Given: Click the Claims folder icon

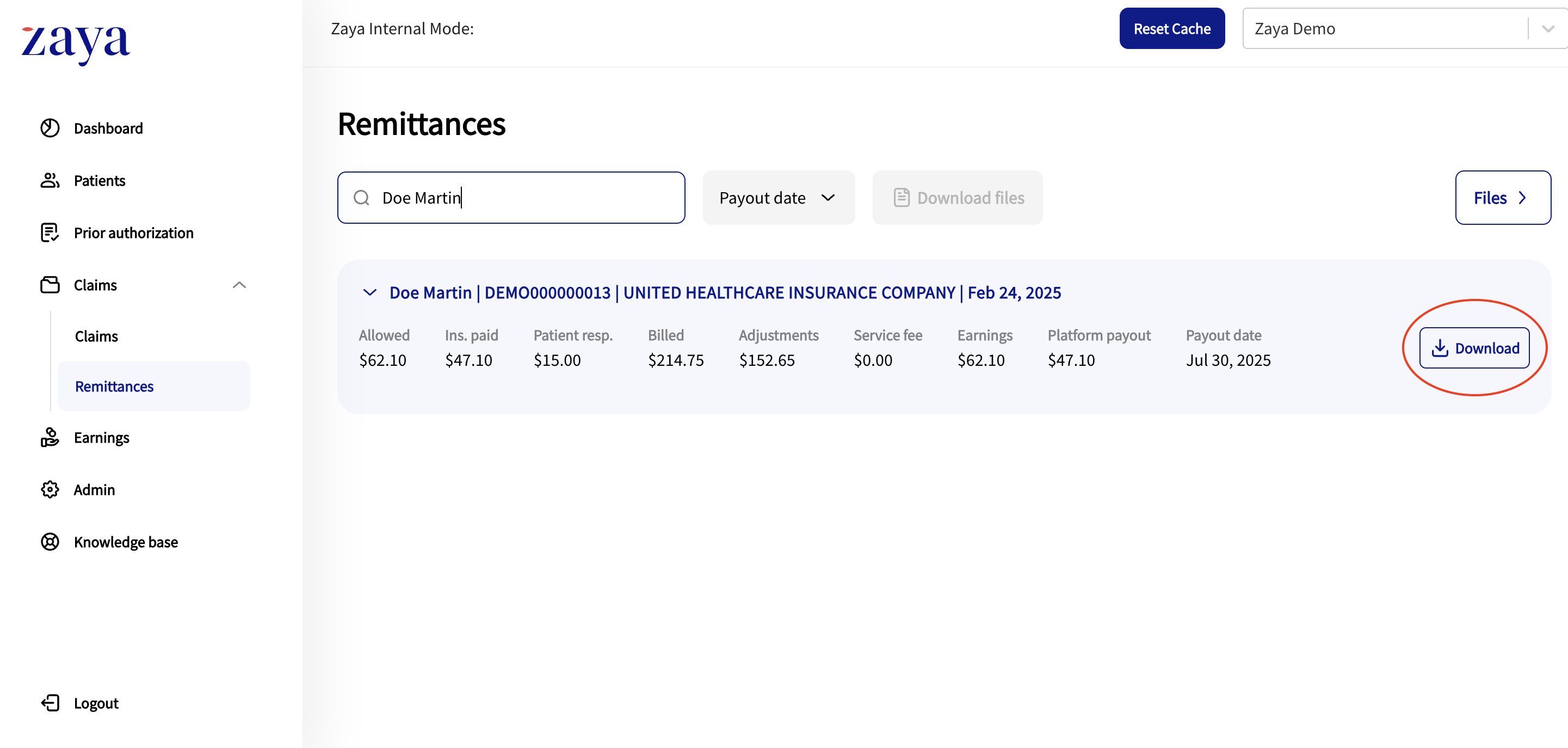Looking at the screenshot, I should click(x=50, y=285).
